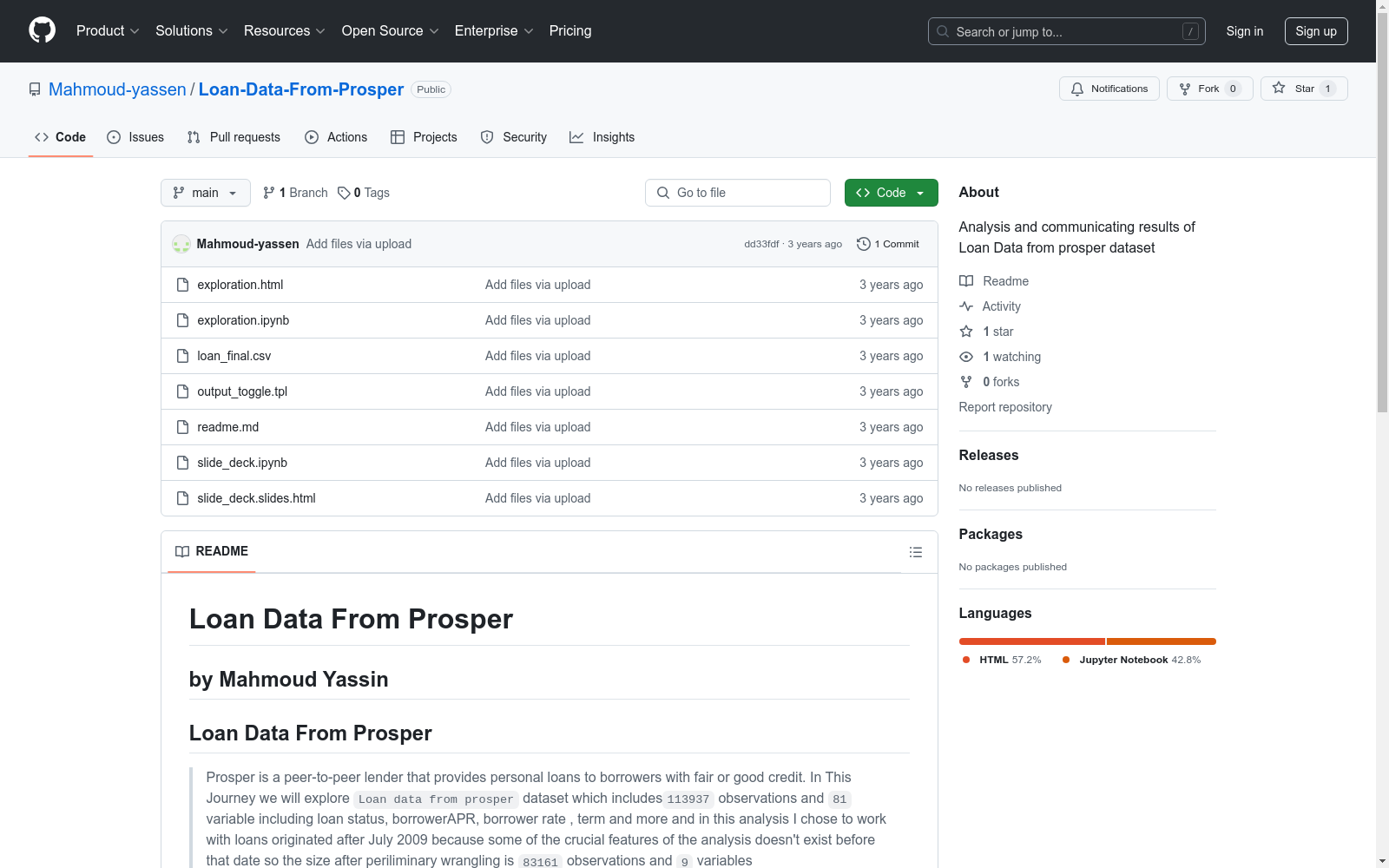The height and width of the screenshot is (868, 1389).
Task: Click Report repository
Action: coord(1005,407)
